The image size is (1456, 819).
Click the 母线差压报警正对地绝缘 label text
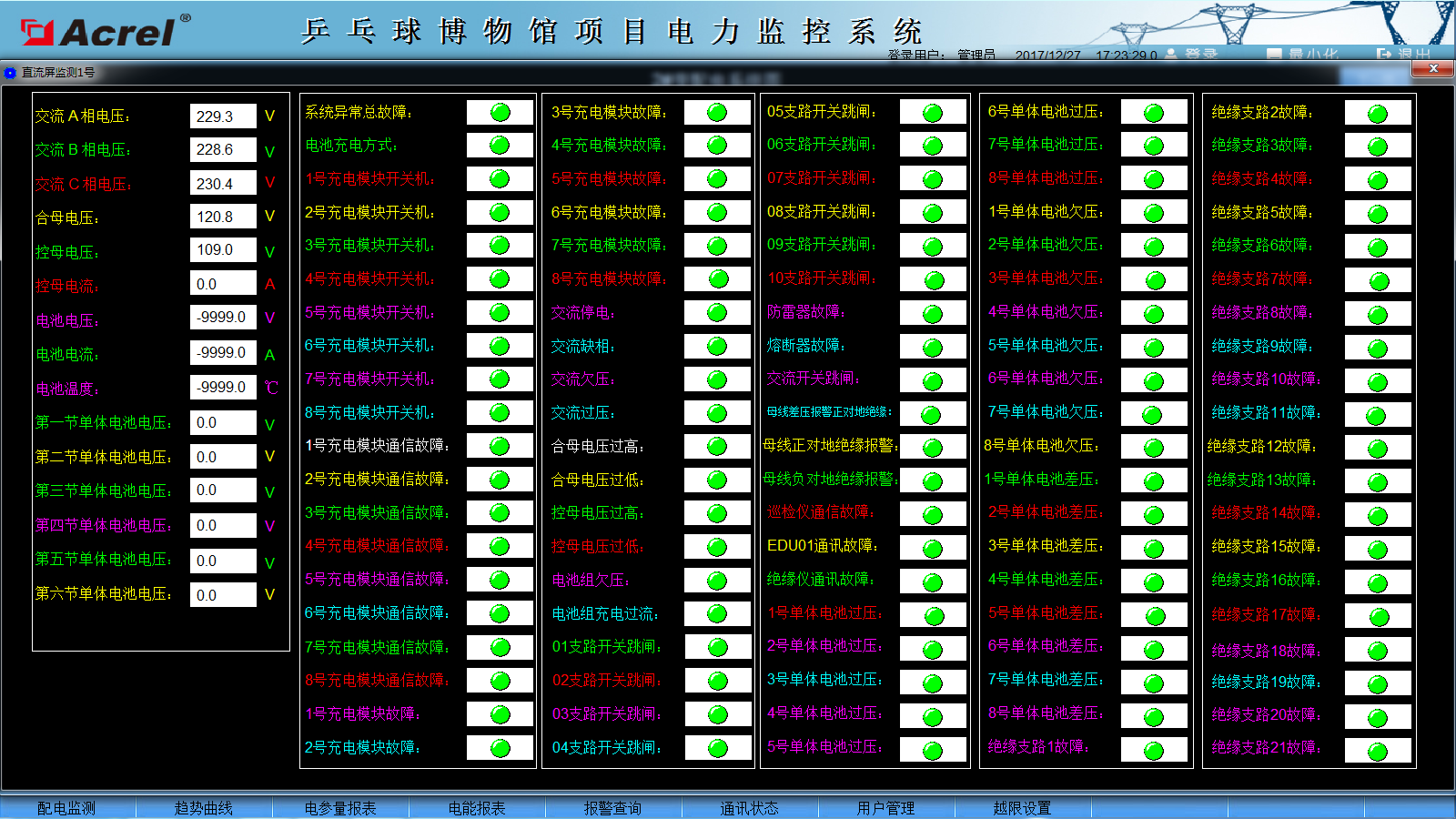point(829,412)
